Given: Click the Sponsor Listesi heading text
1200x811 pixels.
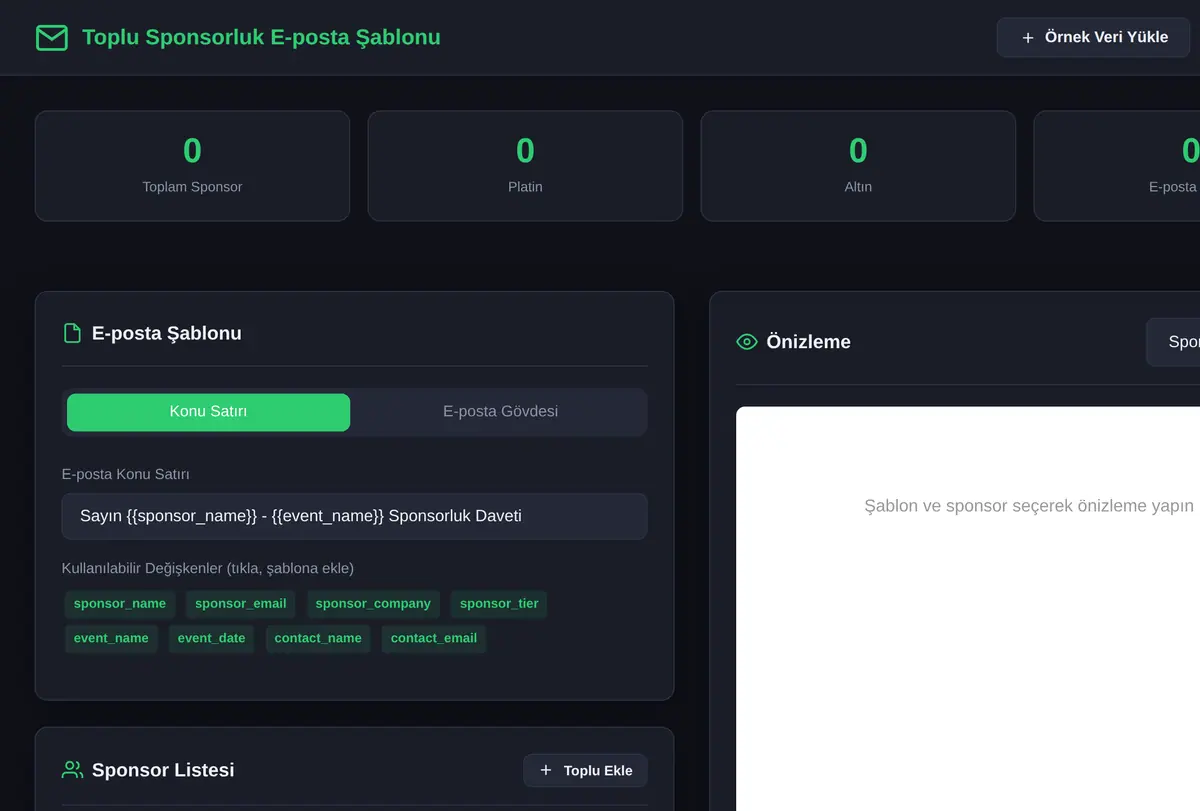Looking at the screenshot, I should pyautogui.click(x=163, y=771).
